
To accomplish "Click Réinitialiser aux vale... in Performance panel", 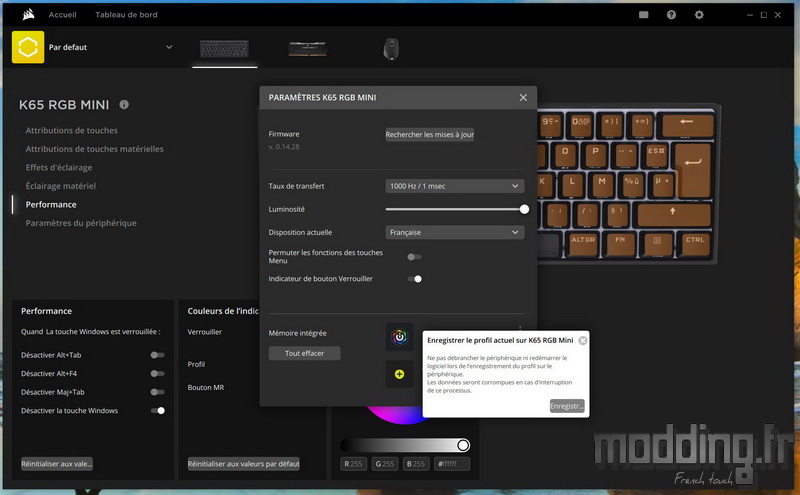I will pyautogui.click(x=57, y=464).
